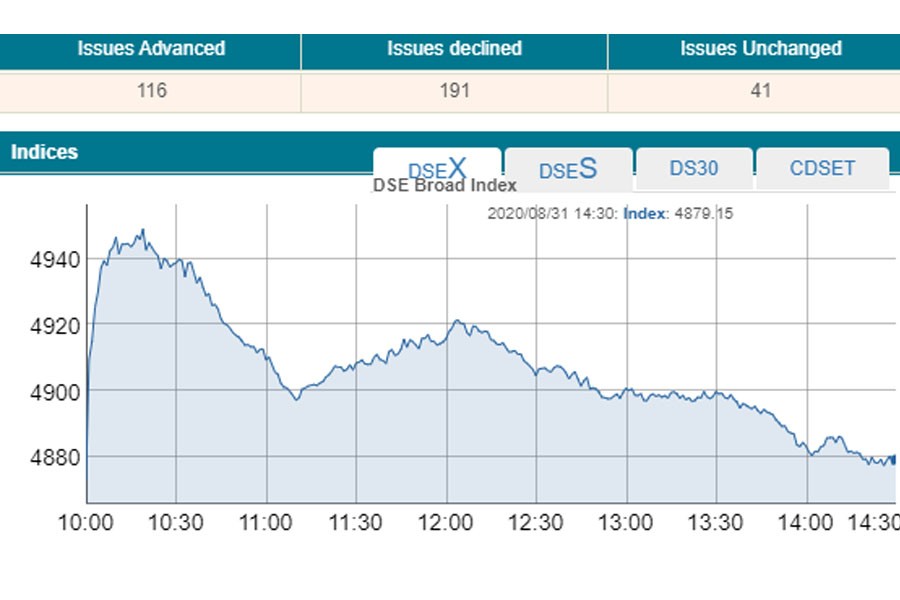Select the 41 unchanged issues value
This screenshot has width=900, height=600.
pos(760,91)
